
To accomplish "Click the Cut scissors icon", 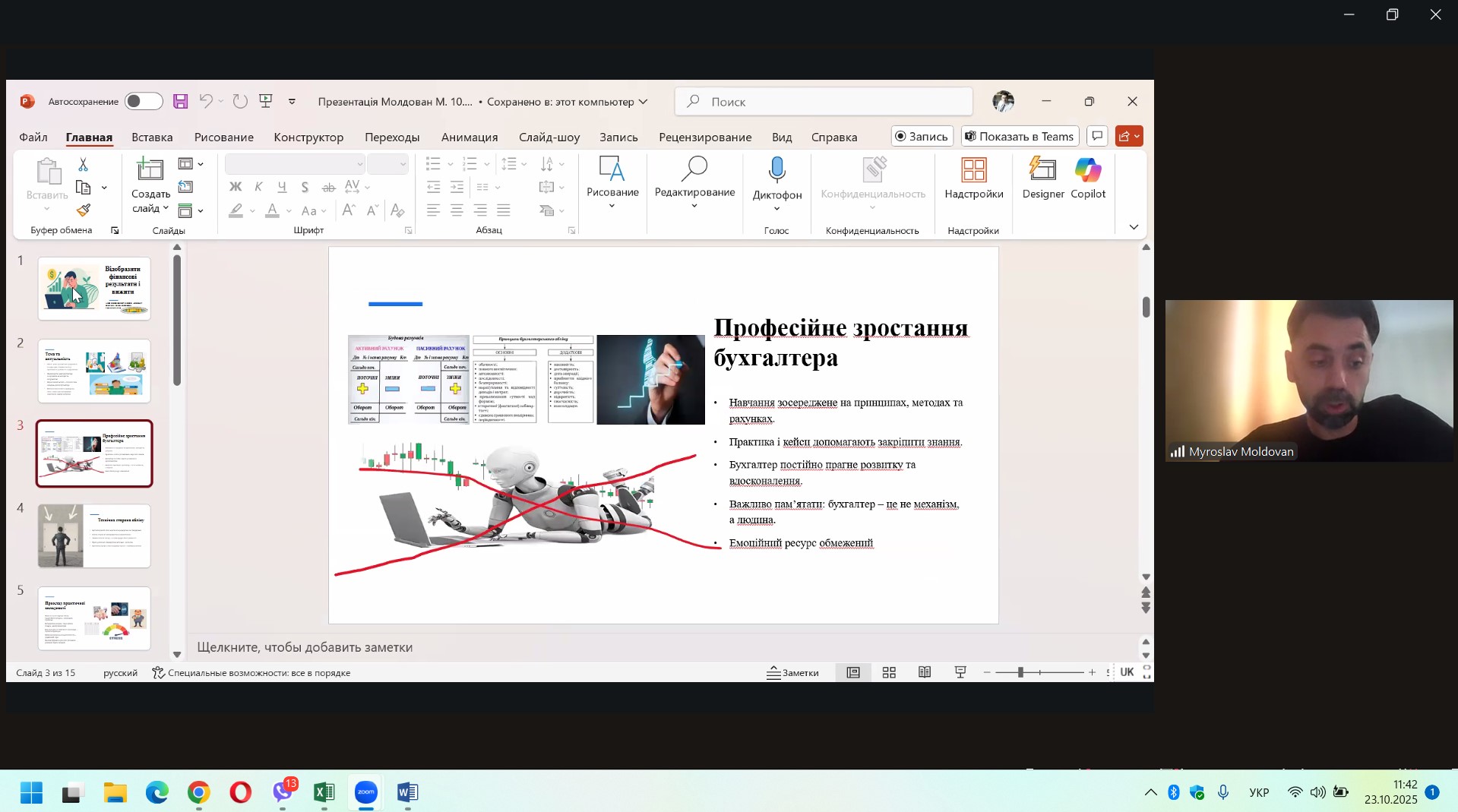I will pos(84,164).
